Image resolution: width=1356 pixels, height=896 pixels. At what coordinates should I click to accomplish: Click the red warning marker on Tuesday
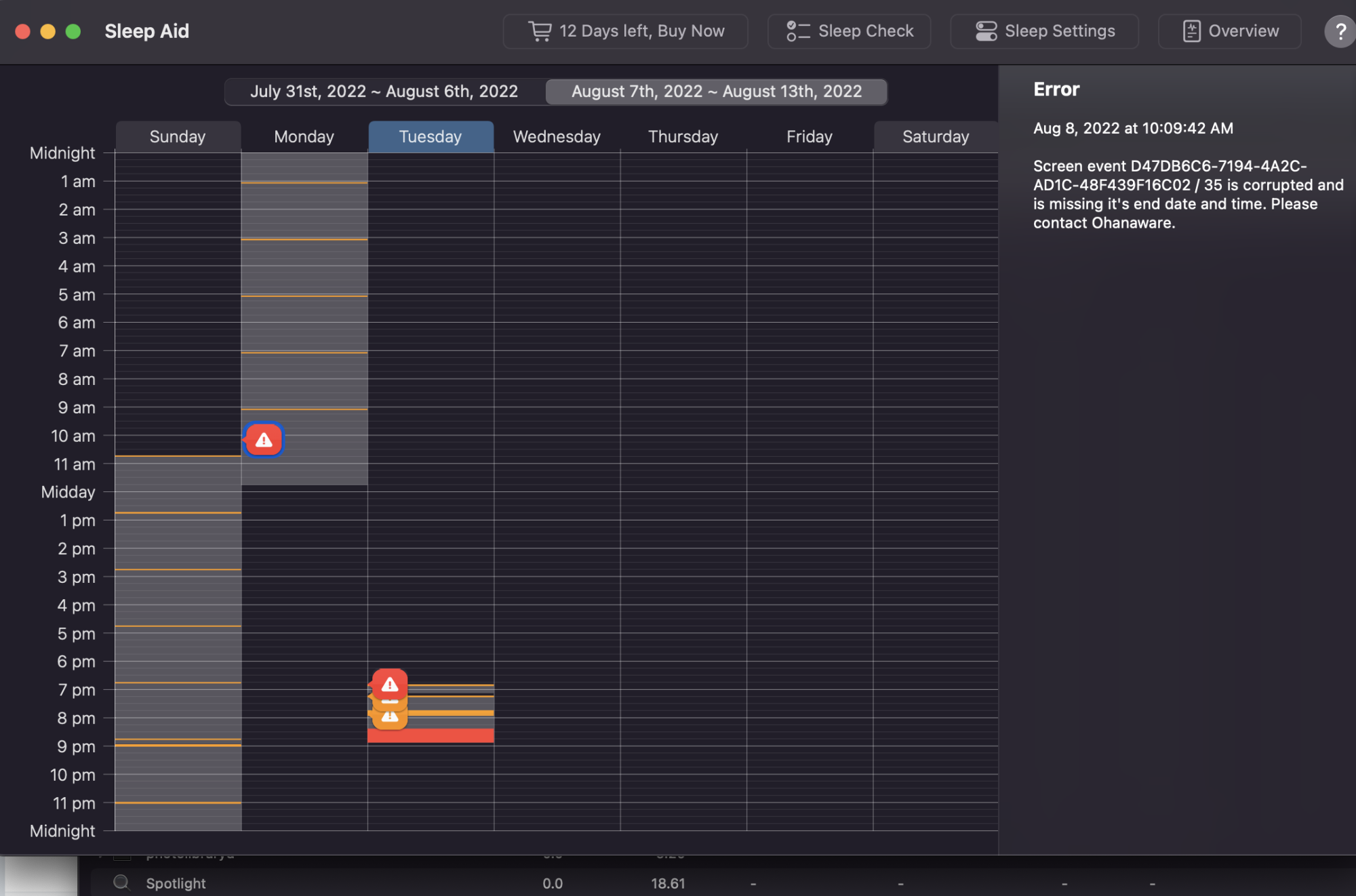pyautogui.click(x=390, y=683)
